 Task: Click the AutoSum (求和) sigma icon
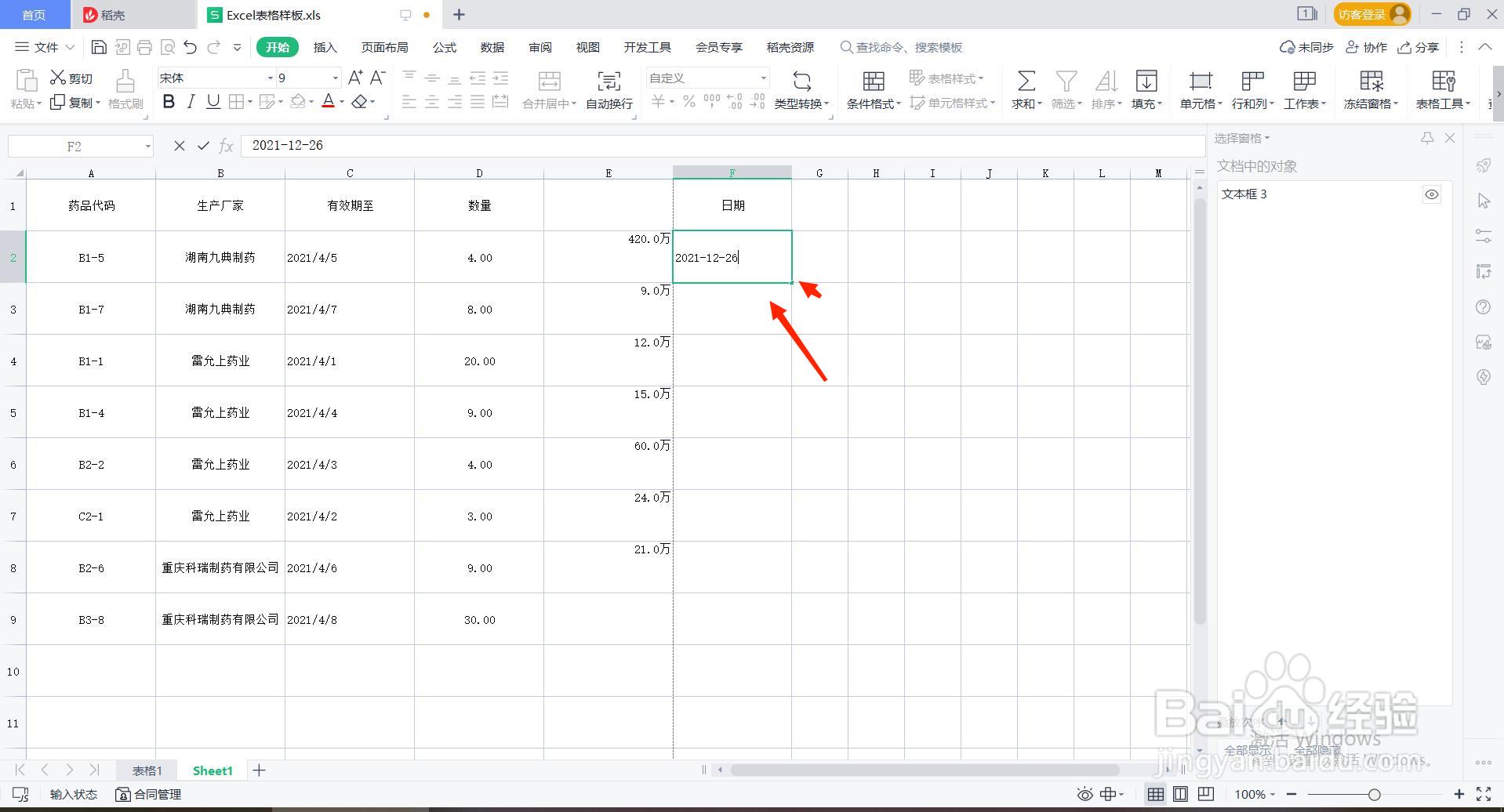click(x=1026, y=82)
